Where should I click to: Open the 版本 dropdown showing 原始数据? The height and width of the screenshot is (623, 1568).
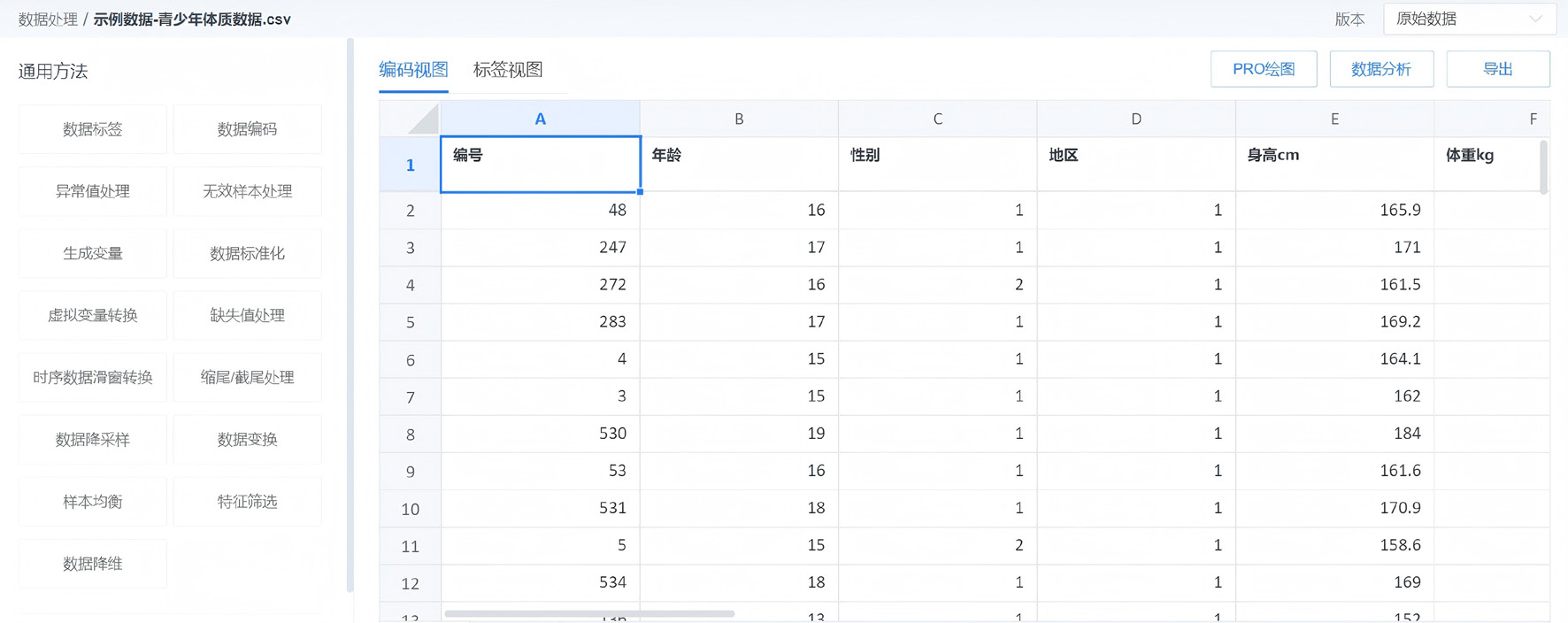click(1470, 19)
